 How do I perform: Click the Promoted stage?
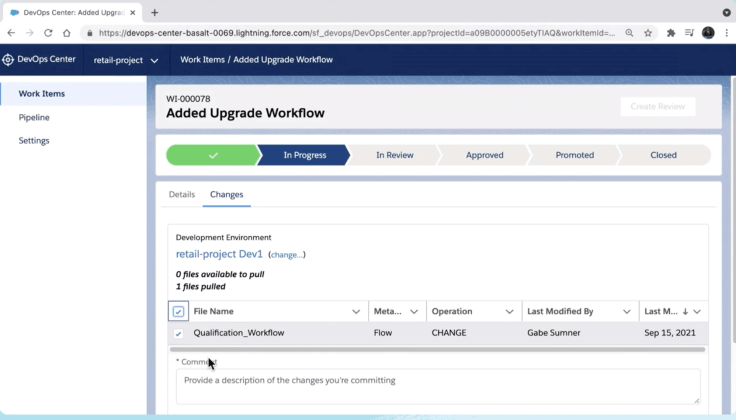(575, 155)
